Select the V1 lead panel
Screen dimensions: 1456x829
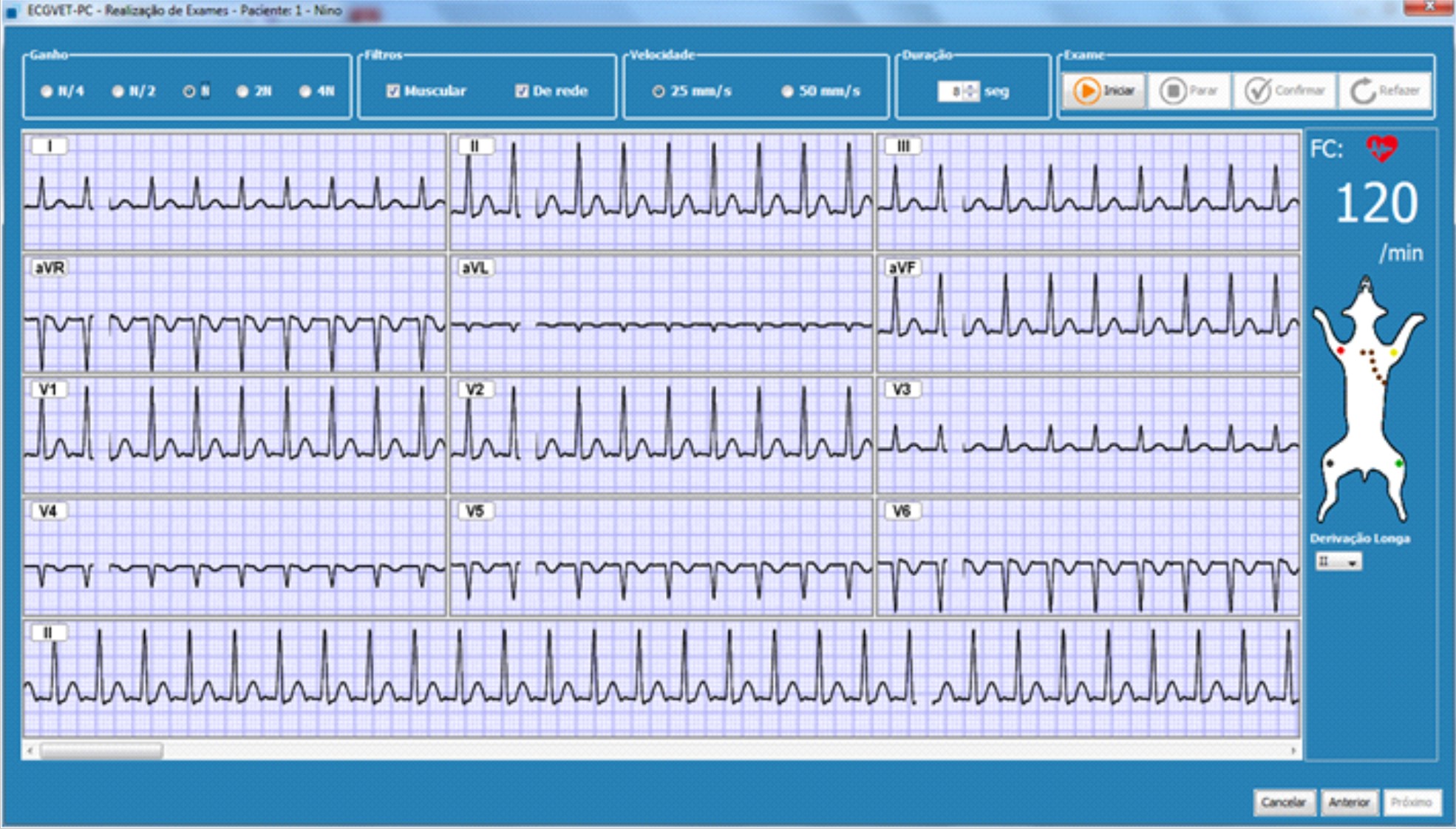[234, 435]
